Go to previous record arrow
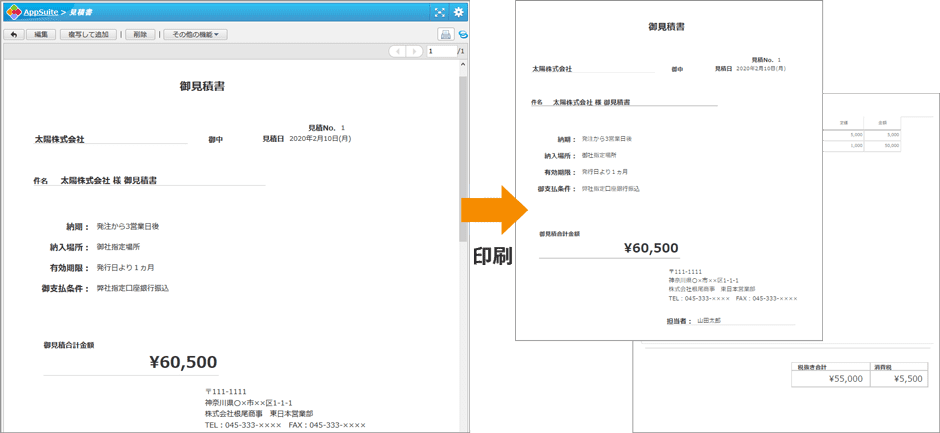The image size is (940, 433). coord(398,51)
